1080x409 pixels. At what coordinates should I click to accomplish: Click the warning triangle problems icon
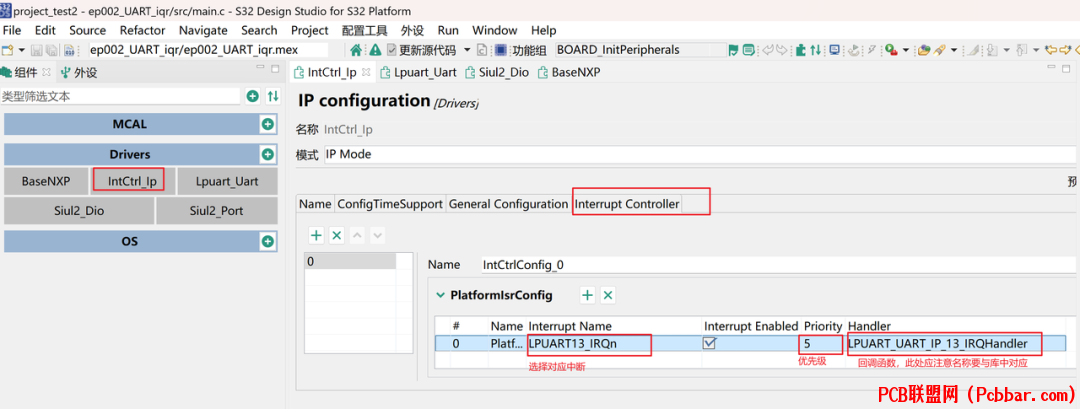pyautogui.click(x=375, y=50)
